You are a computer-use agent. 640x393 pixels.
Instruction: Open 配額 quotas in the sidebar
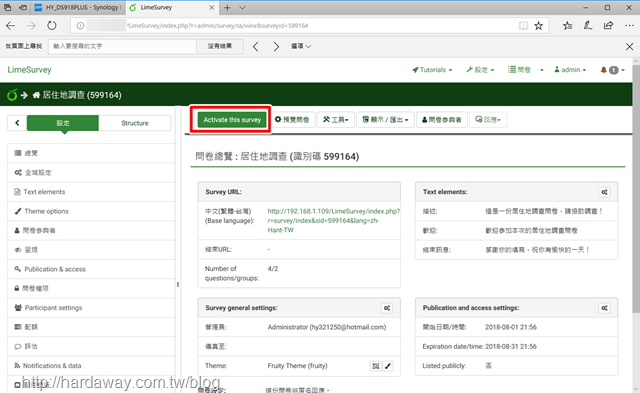pyautogui.click(x=91, y=327)
